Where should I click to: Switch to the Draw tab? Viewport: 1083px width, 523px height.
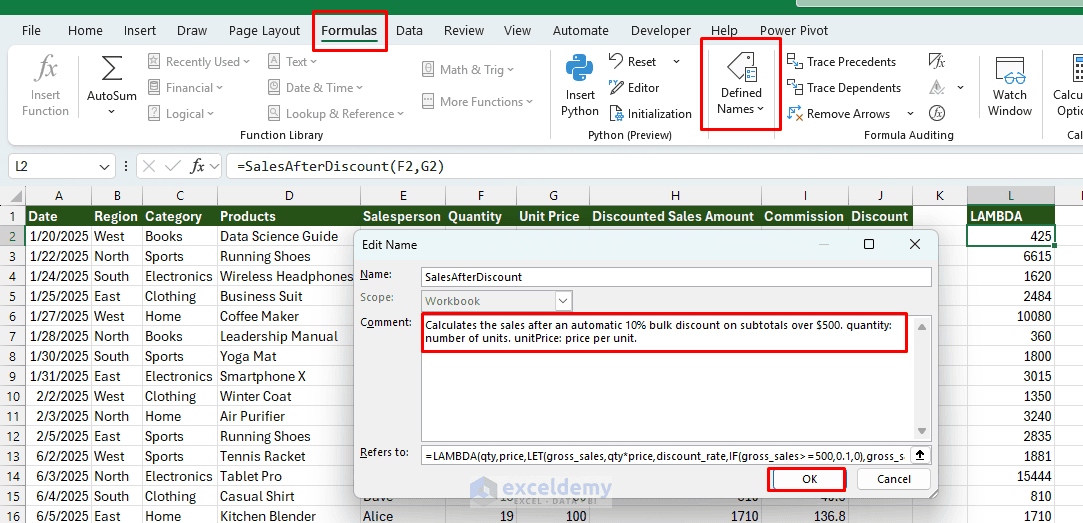[x=192, y=30]
